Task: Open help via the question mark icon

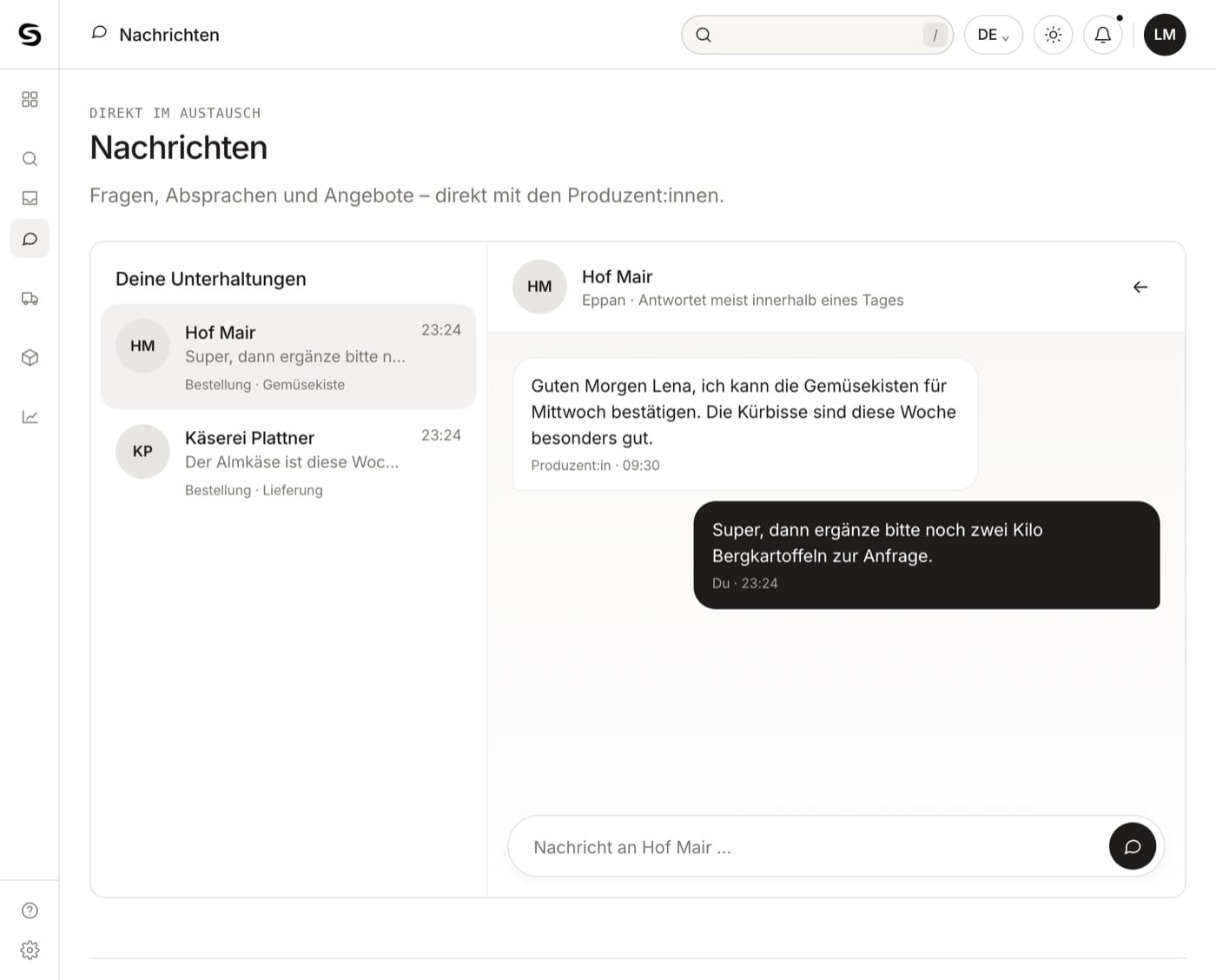Action: [x=30, y=910]
